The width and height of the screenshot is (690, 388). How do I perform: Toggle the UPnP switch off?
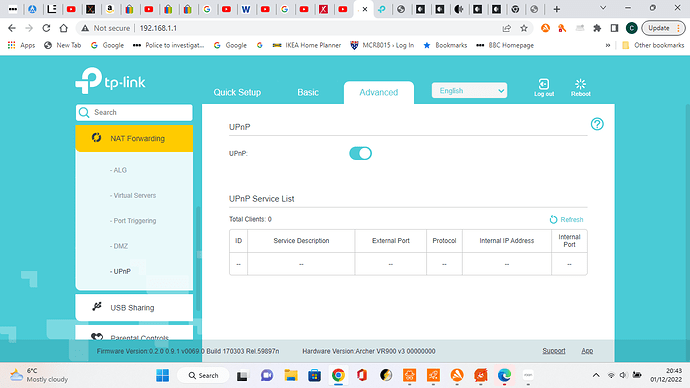coord(360,153)
